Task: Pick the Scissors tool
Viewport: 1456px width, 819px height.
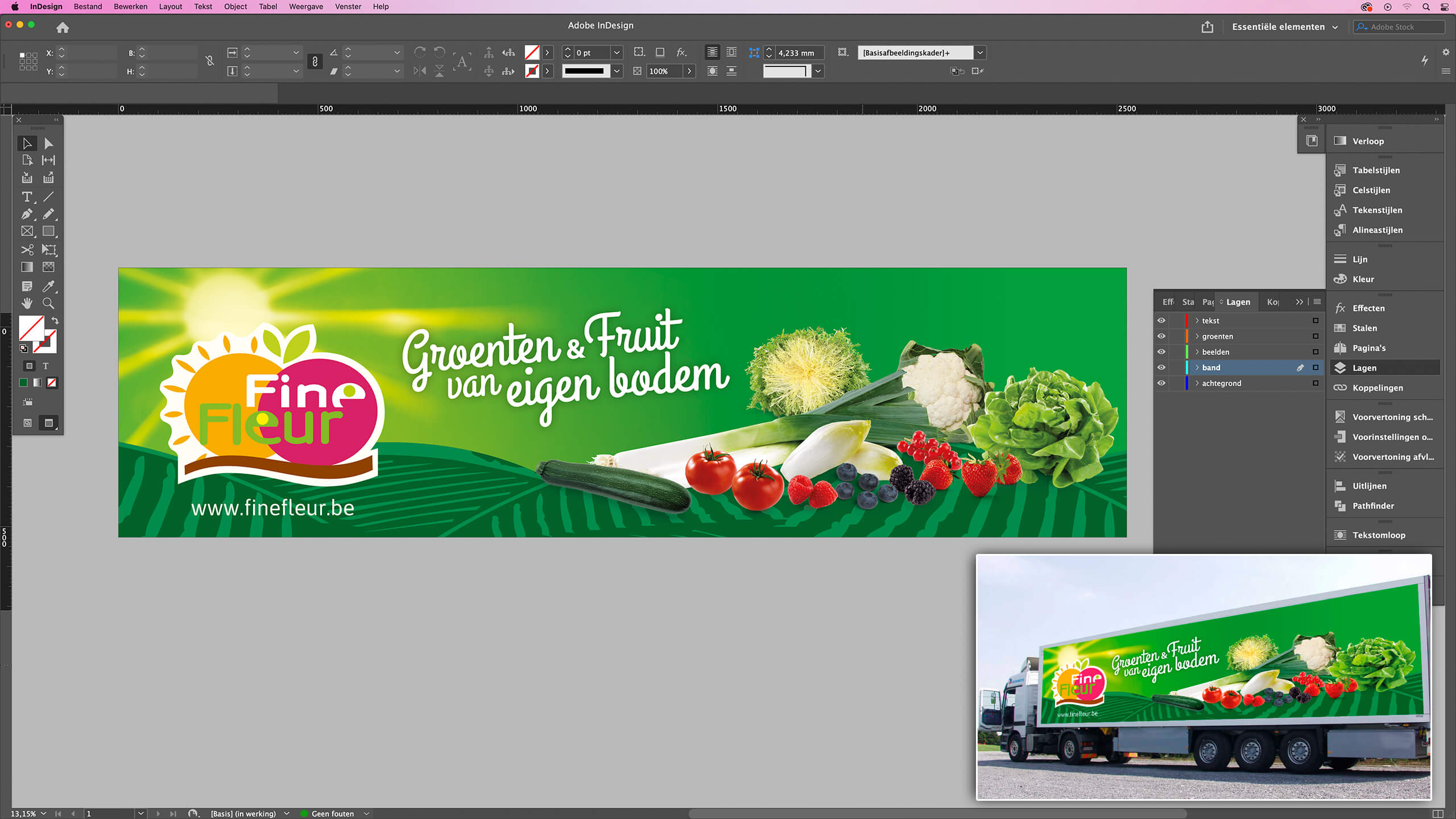Action: click(27, 250)
